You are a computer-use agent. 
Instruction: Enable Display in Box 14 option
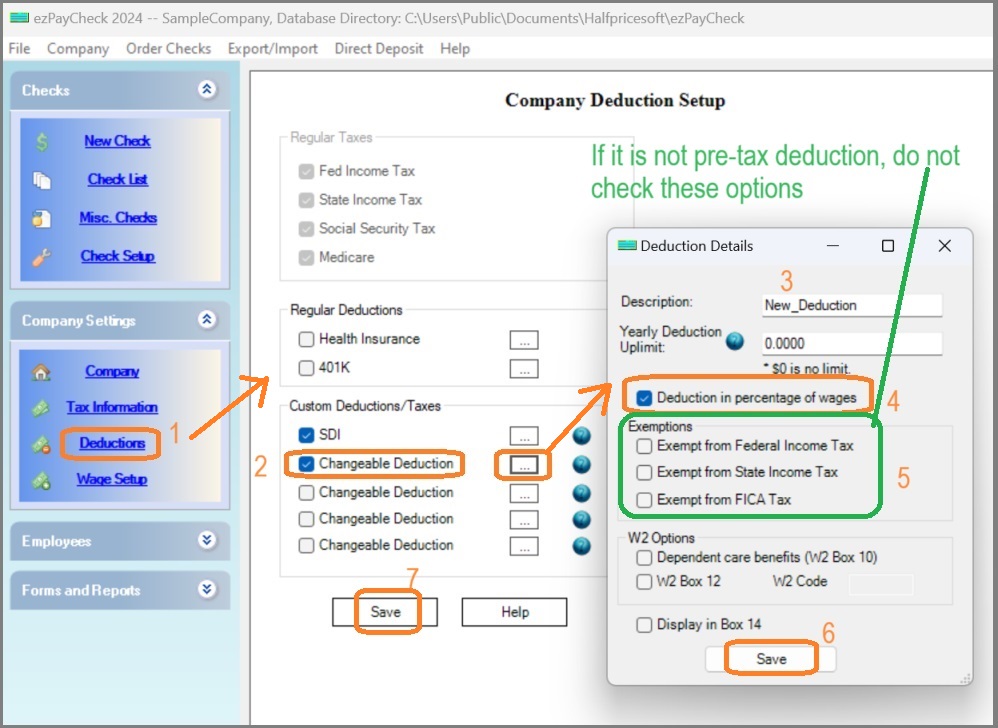click(x=645, y=624)
